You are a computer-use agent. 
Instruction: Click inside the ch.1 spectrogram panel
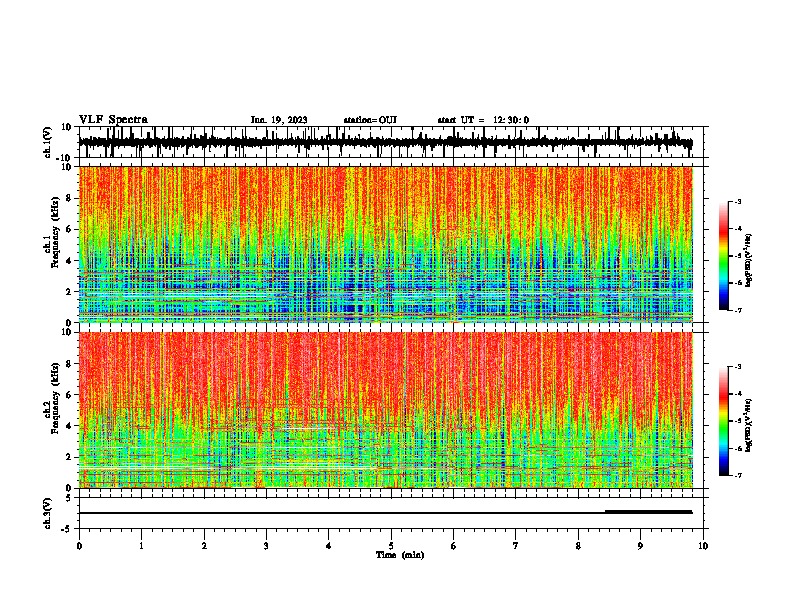point(386,244)
